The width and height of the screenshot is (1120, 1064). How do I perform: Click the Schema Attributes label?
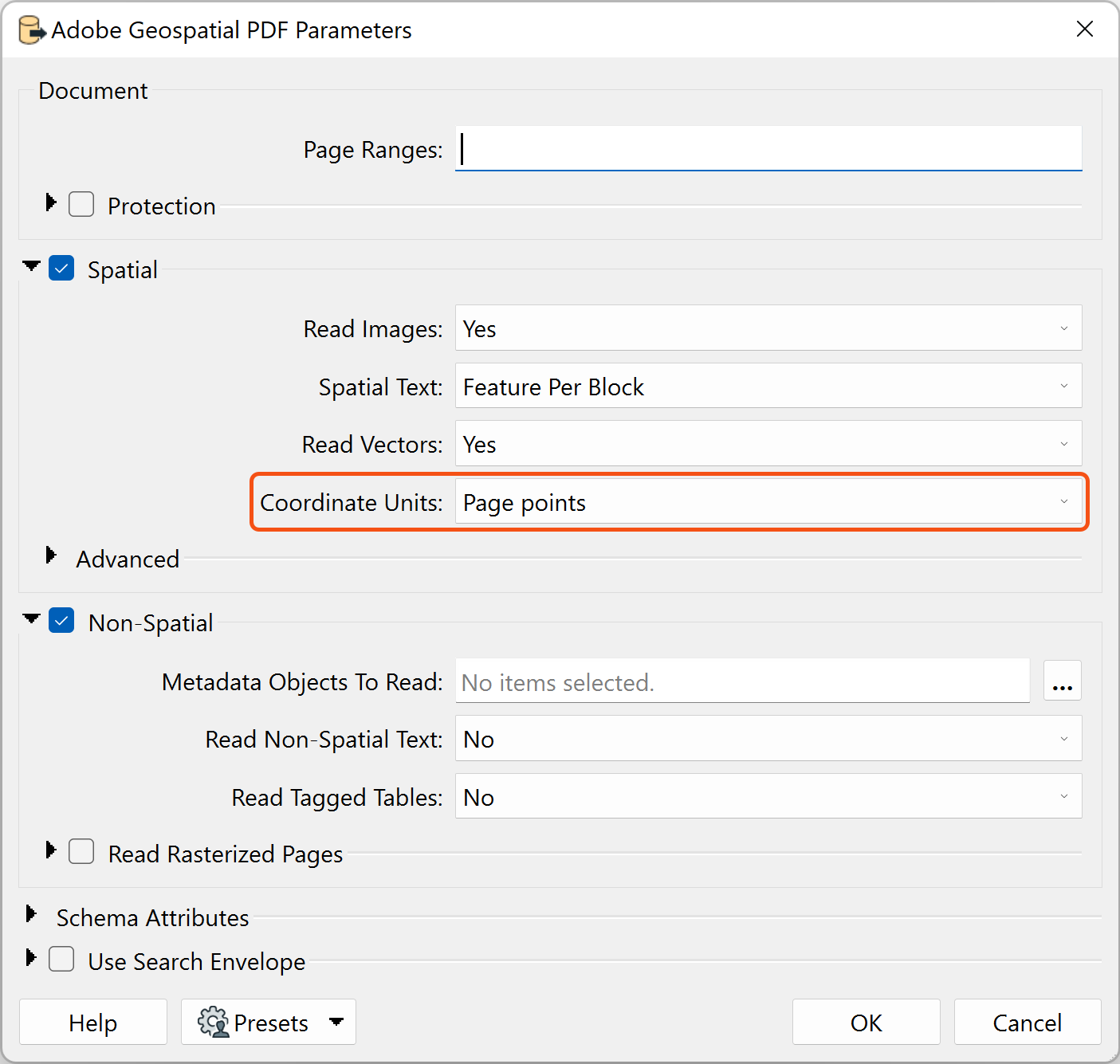pyautogui.click(x=153, y=917)
